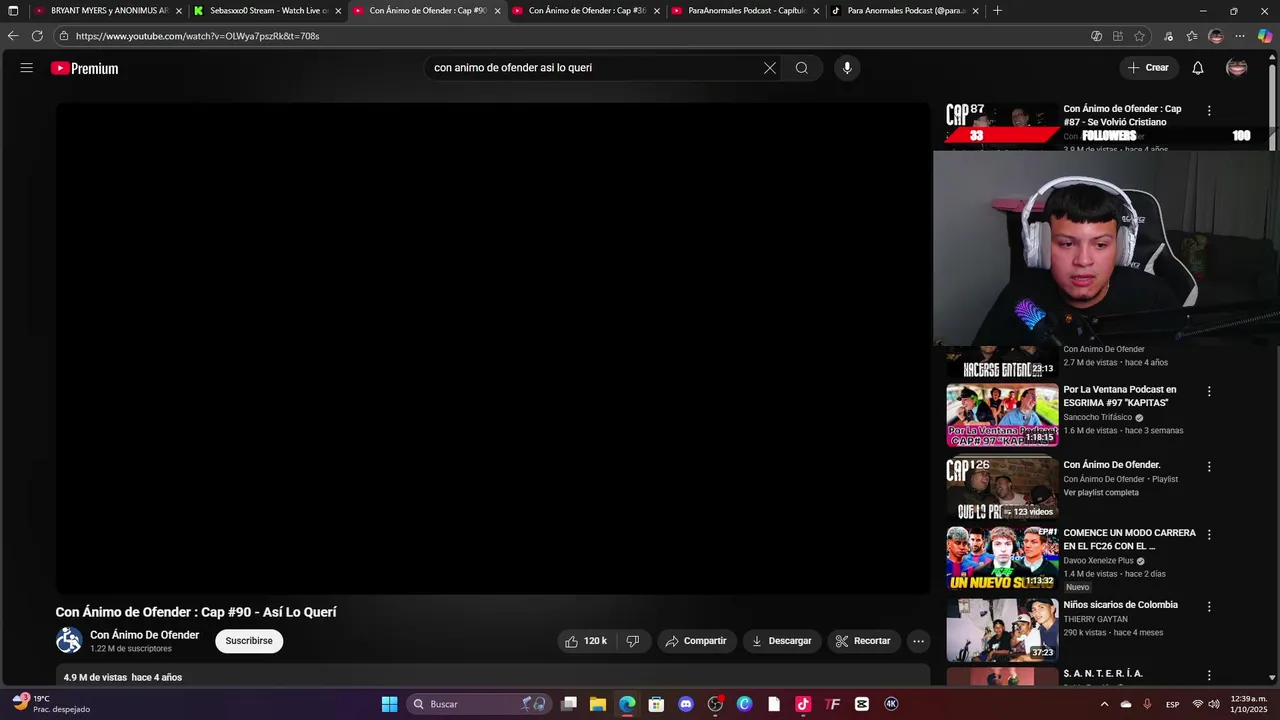Open Por La Ventana Podcast video thumbnail
The width and height of the screenshot is (1280, 720).
[1002, 415]
